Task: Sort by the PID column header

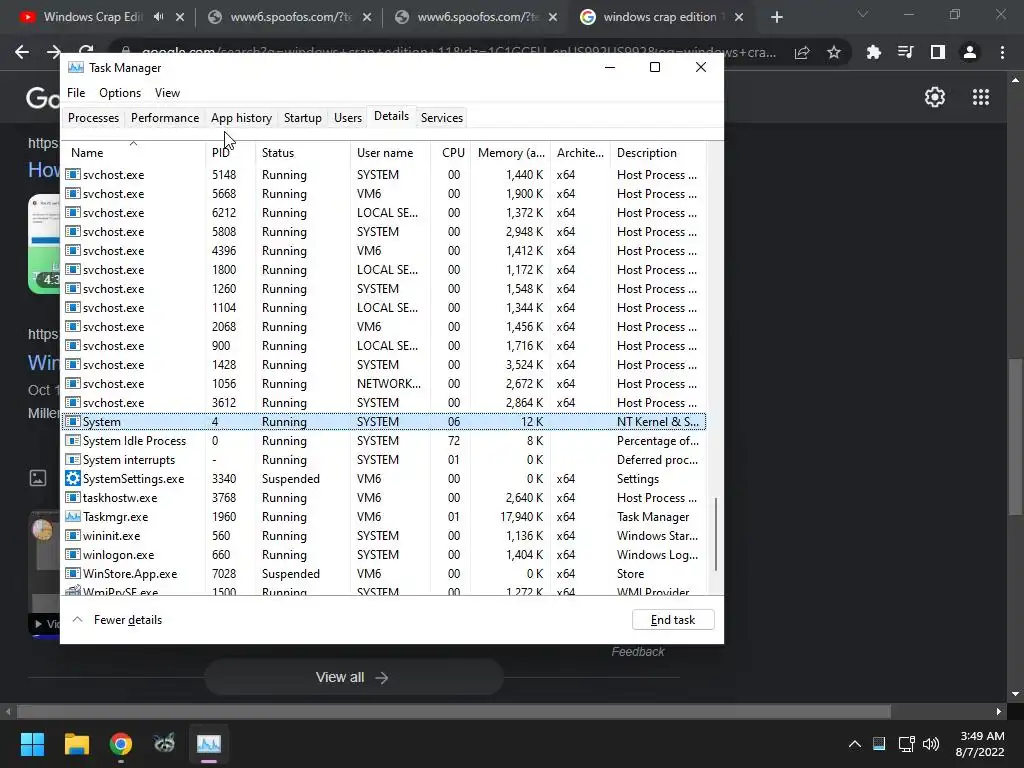Action: [230, 153]
